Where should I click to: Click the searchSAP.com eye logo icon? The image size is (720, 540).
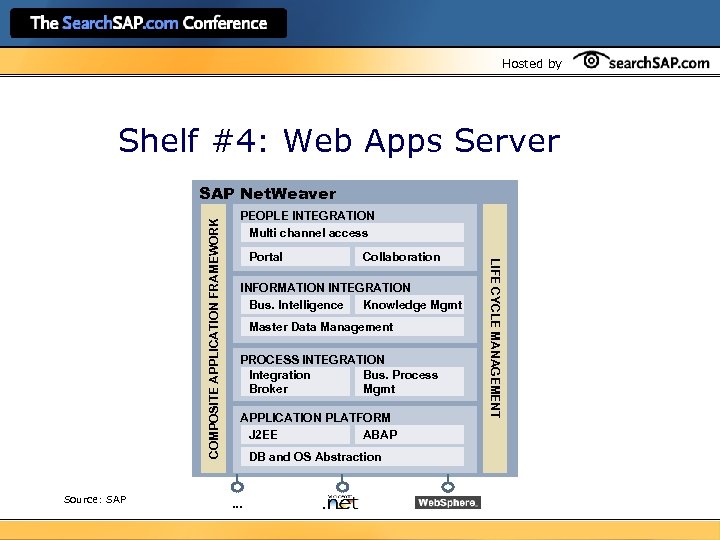[x=591, y=60]
